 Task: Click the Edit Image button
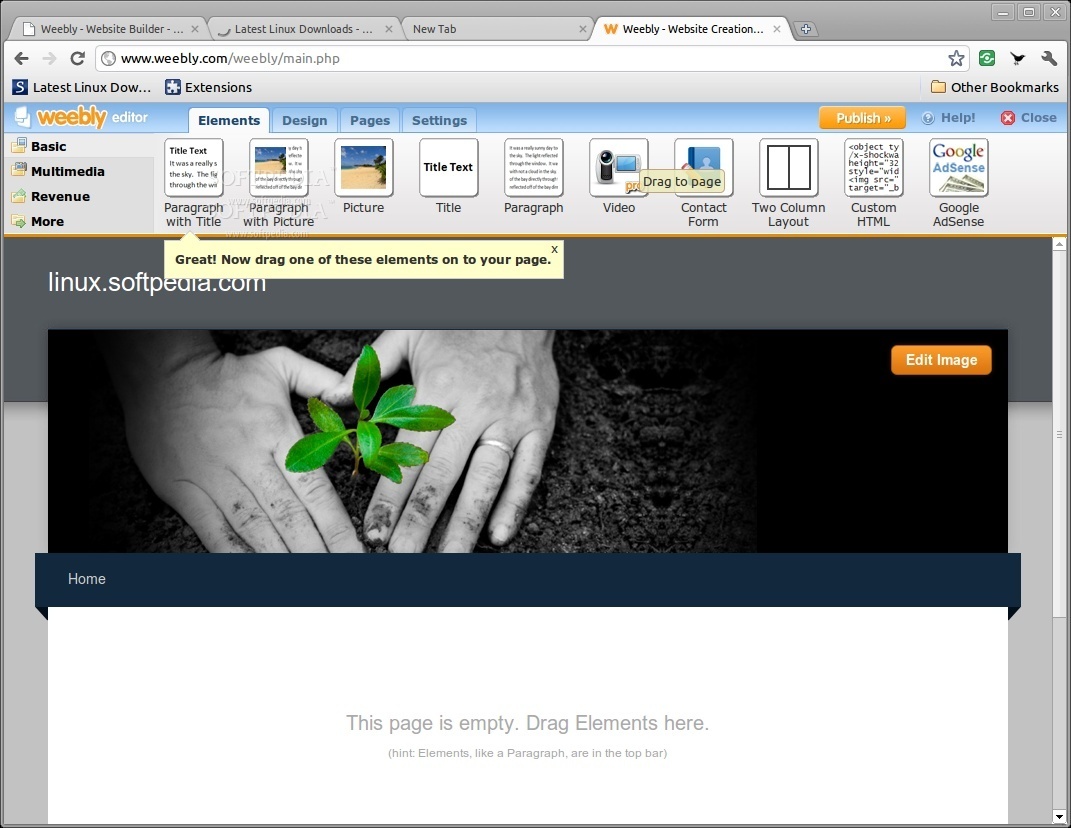tap(940, 359)
